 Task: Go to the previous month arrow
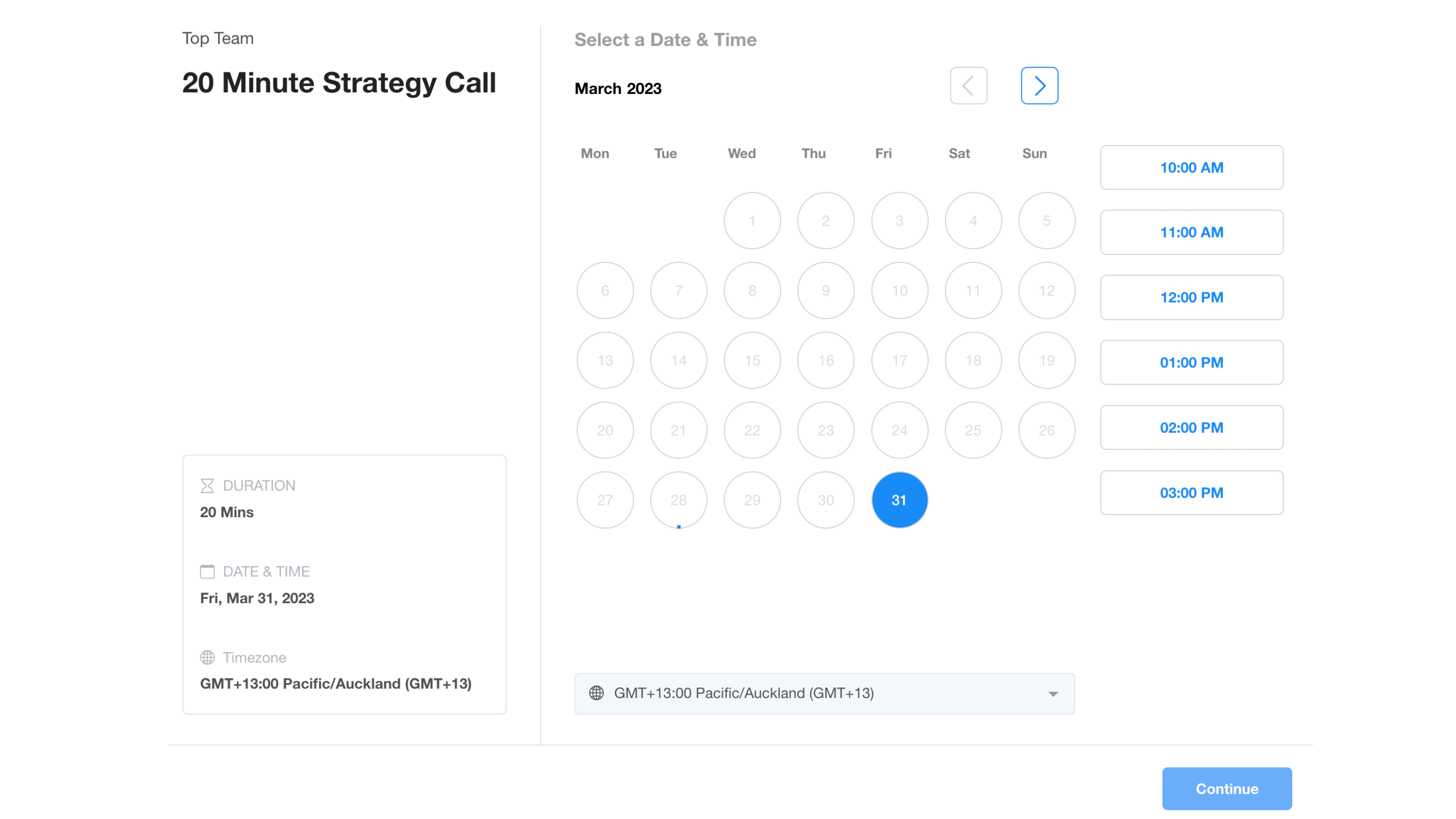(x=968, y=85)
